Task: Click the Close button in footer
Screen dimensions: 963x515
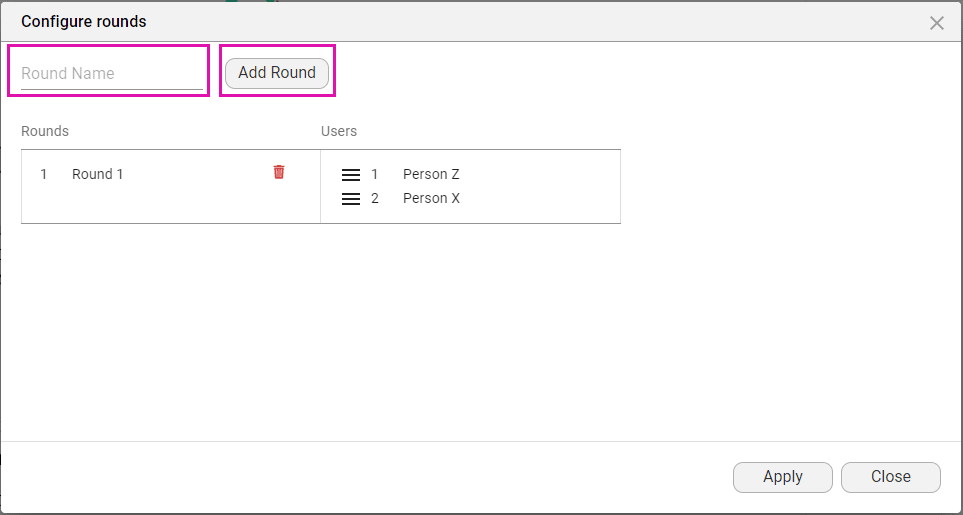Action: [890, 477]
